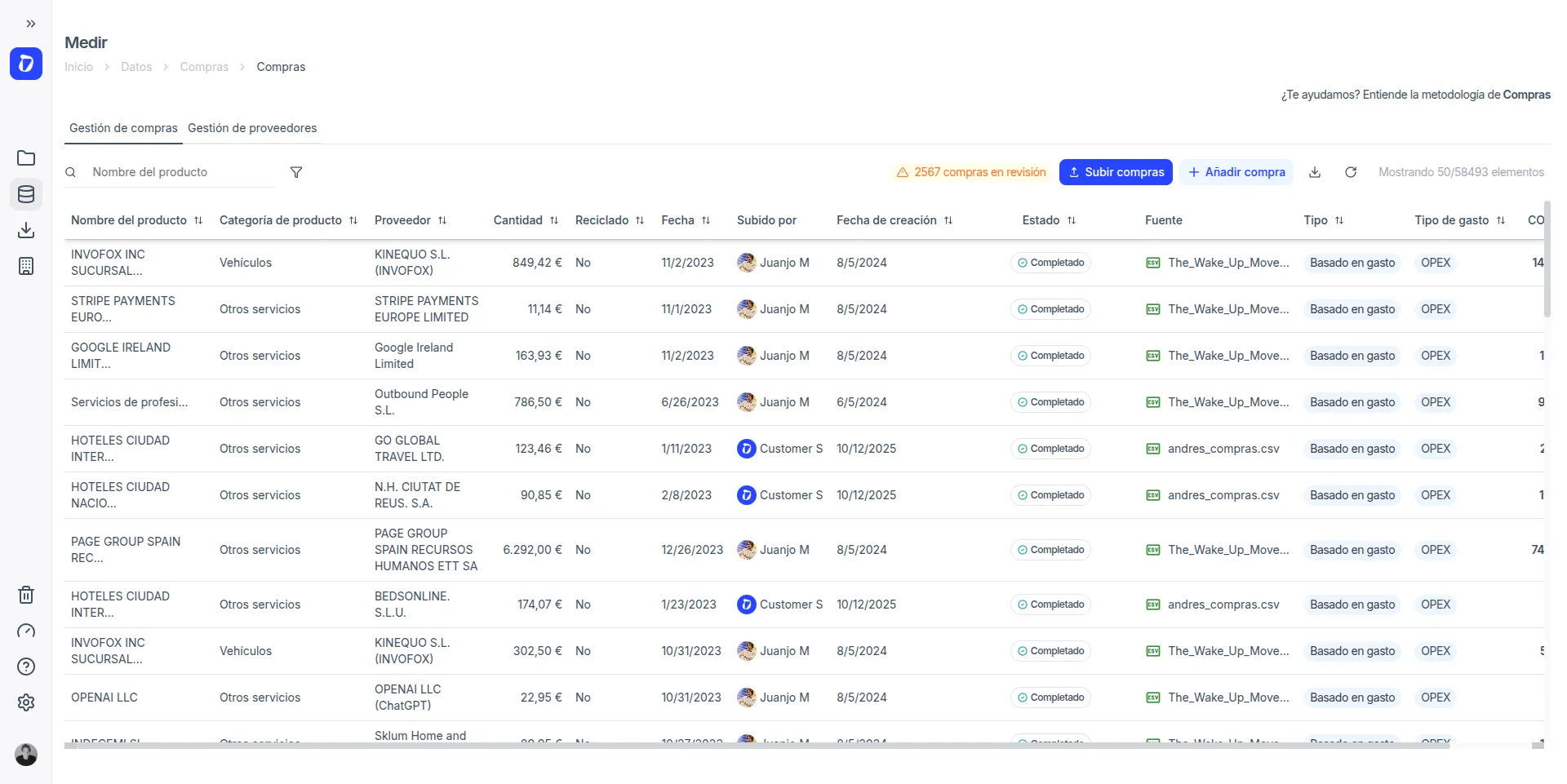Screen dimensions: 1567x784
Task: Click the Subir compras button
Action: [x=1116, y=172]
